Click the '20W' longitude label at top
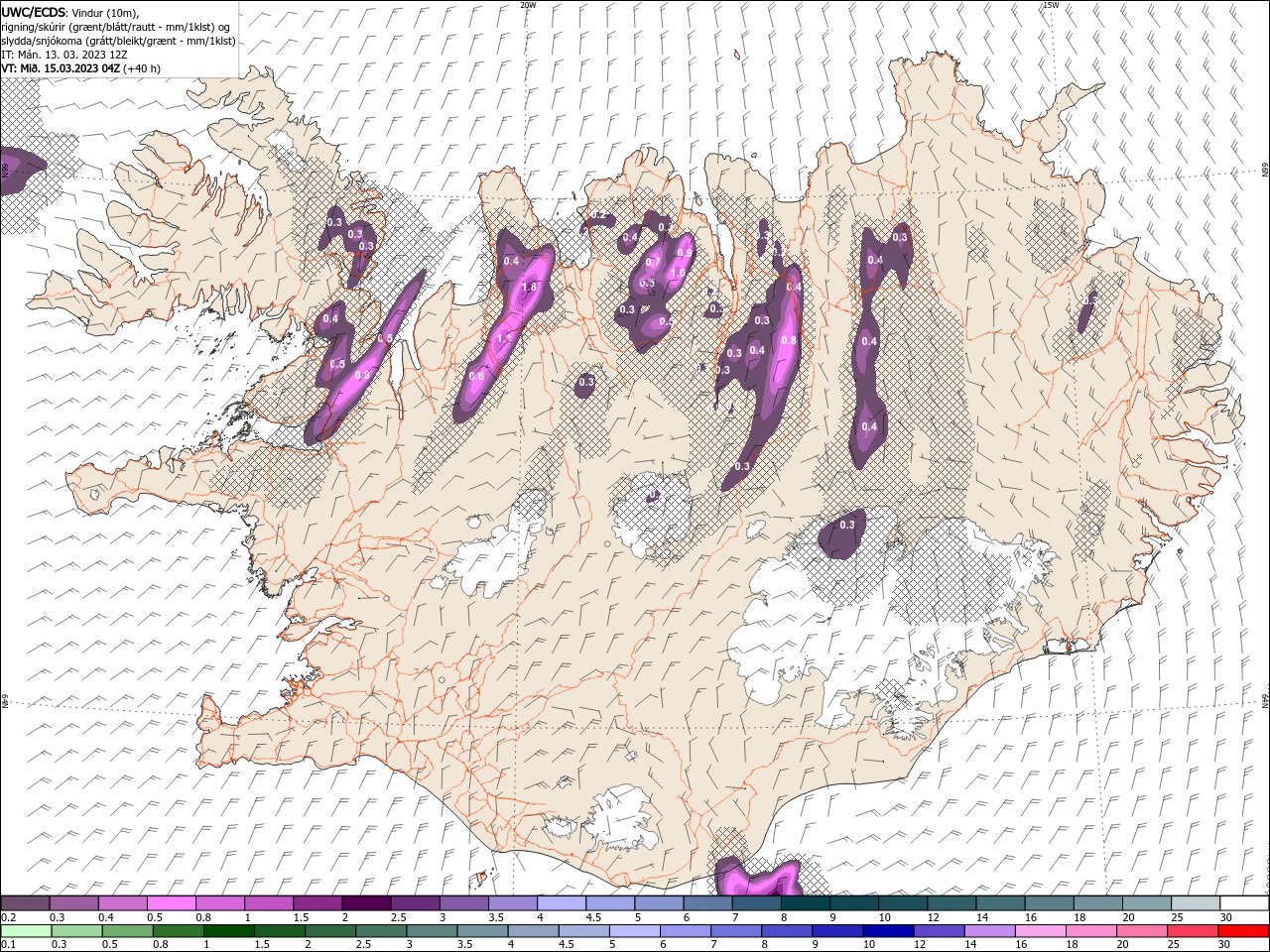The height and width of the screenshot is (952, 1270). (528, 5)
